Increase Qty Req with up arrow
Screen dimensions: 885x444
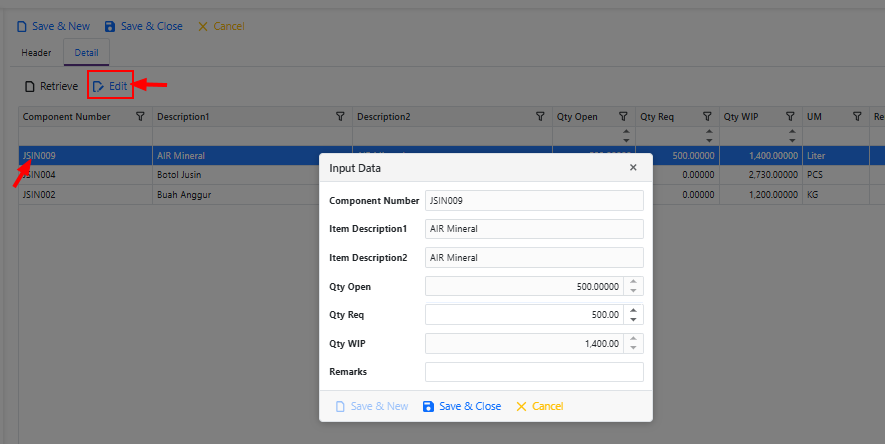click(x=633, y=310)
